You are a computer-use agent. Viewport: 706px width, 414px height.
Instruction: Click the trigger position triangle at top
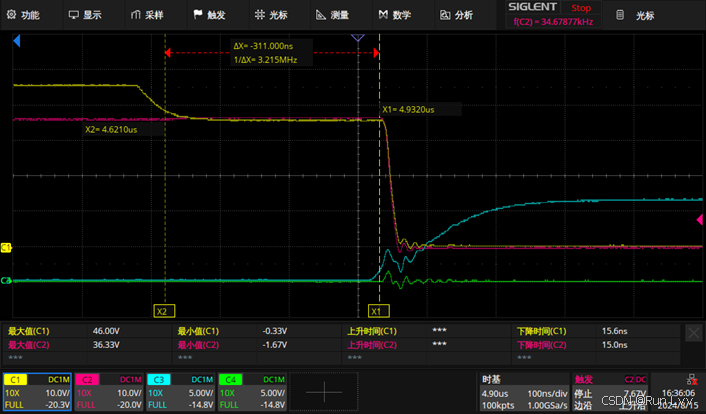[x=358, y=38]
